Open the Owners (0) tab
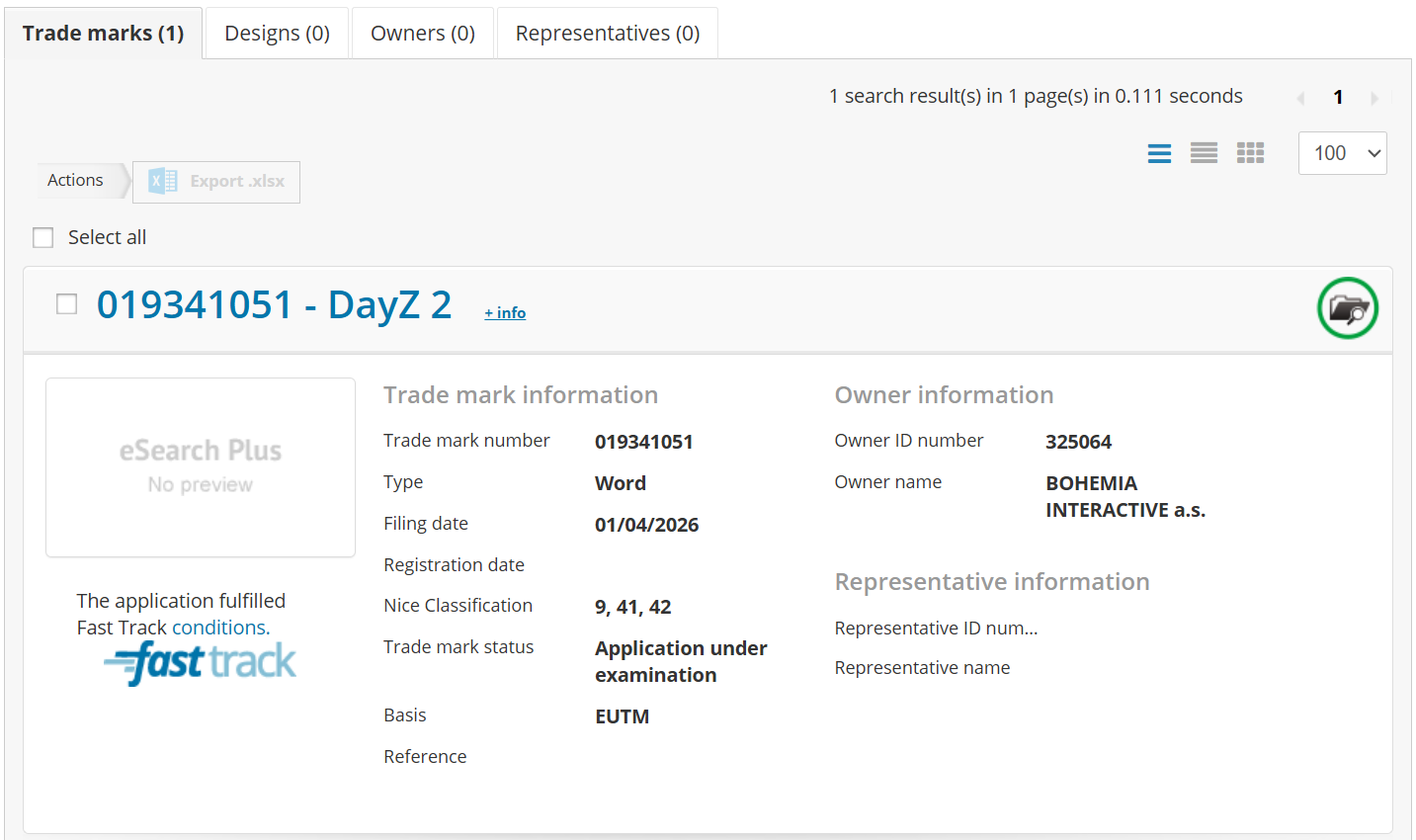1416x840 pixels. point(423,34)
